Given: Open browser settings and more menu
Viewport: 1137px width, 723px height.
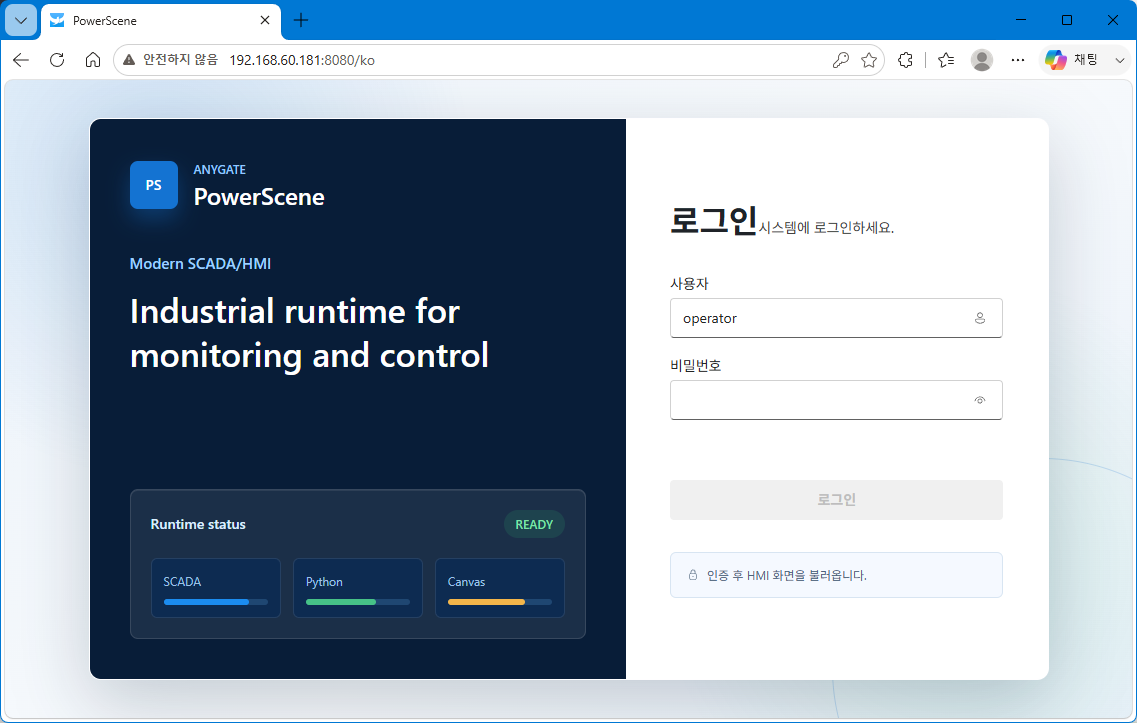Looking at the screenshot, I should tap(1017, 60).
